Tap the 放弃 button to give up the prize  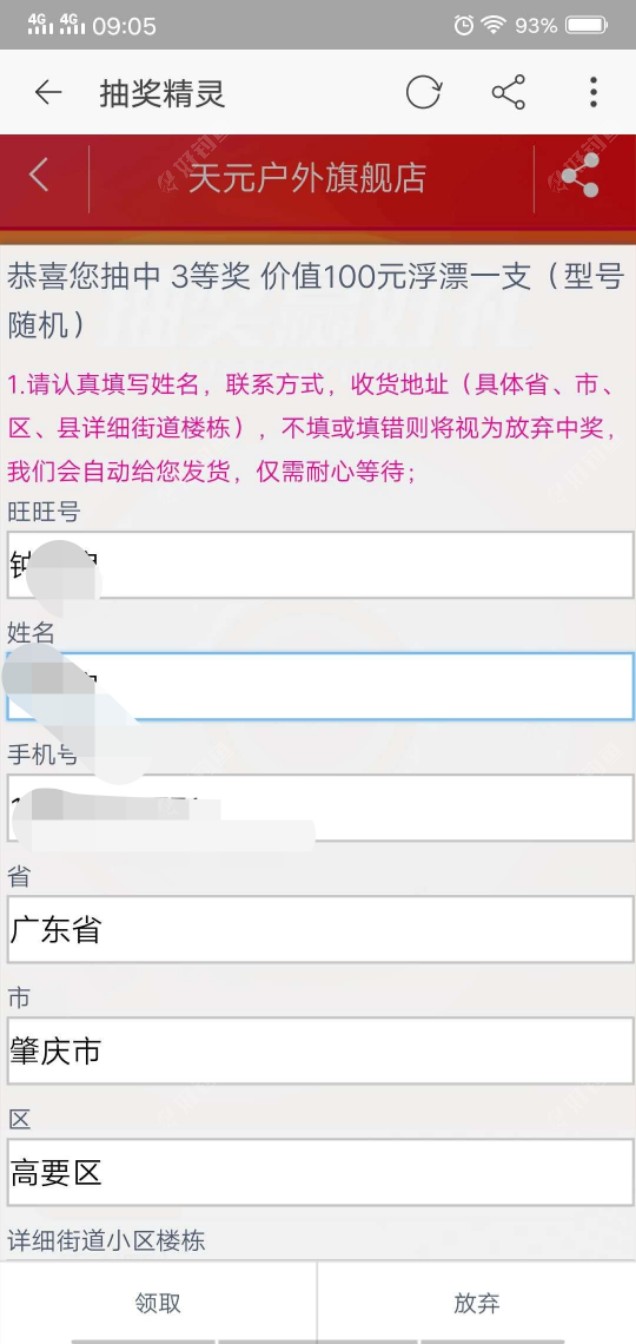tap(476, 1302)
